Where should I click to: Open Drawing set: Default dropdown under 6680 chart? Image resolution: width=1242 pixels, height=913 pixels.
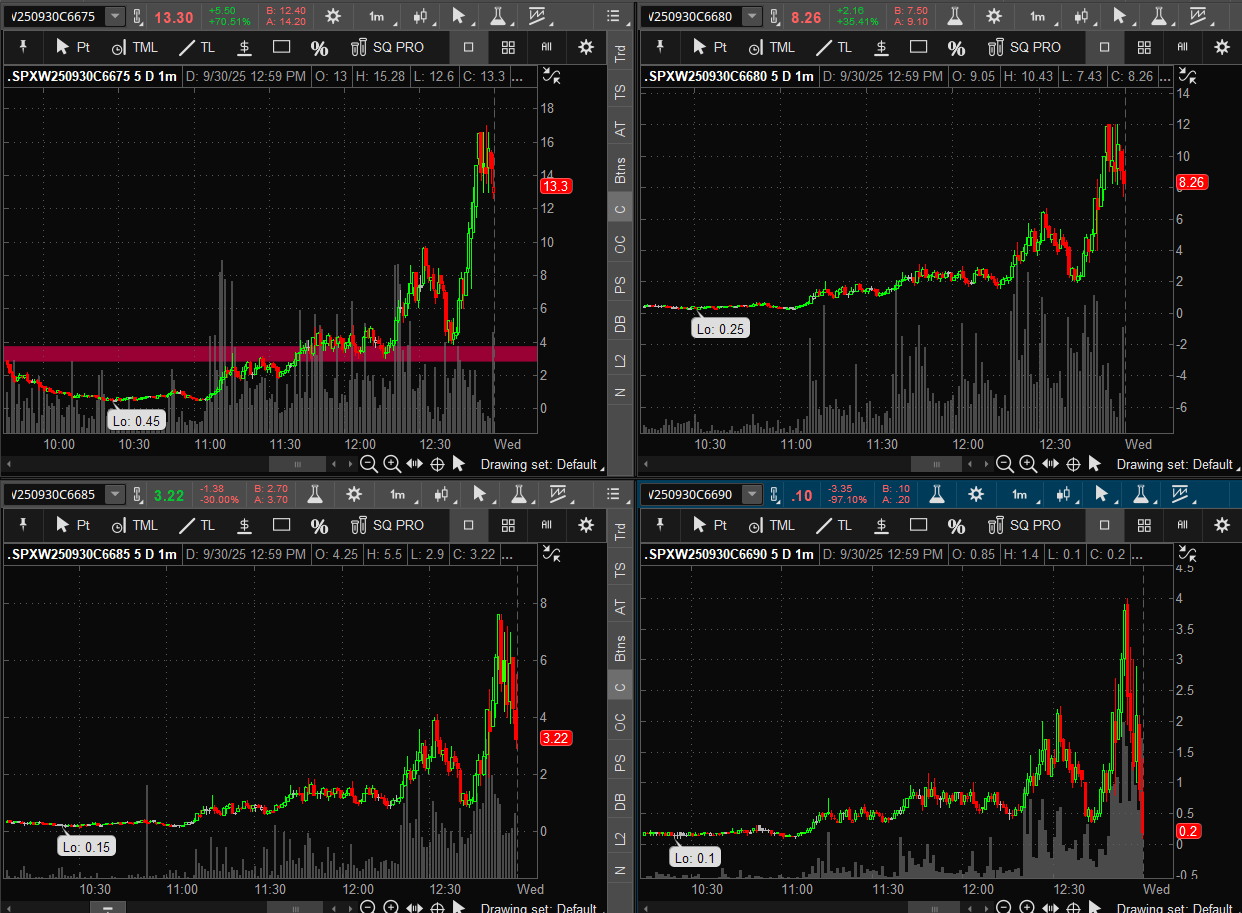click(x=1178, y=464)
